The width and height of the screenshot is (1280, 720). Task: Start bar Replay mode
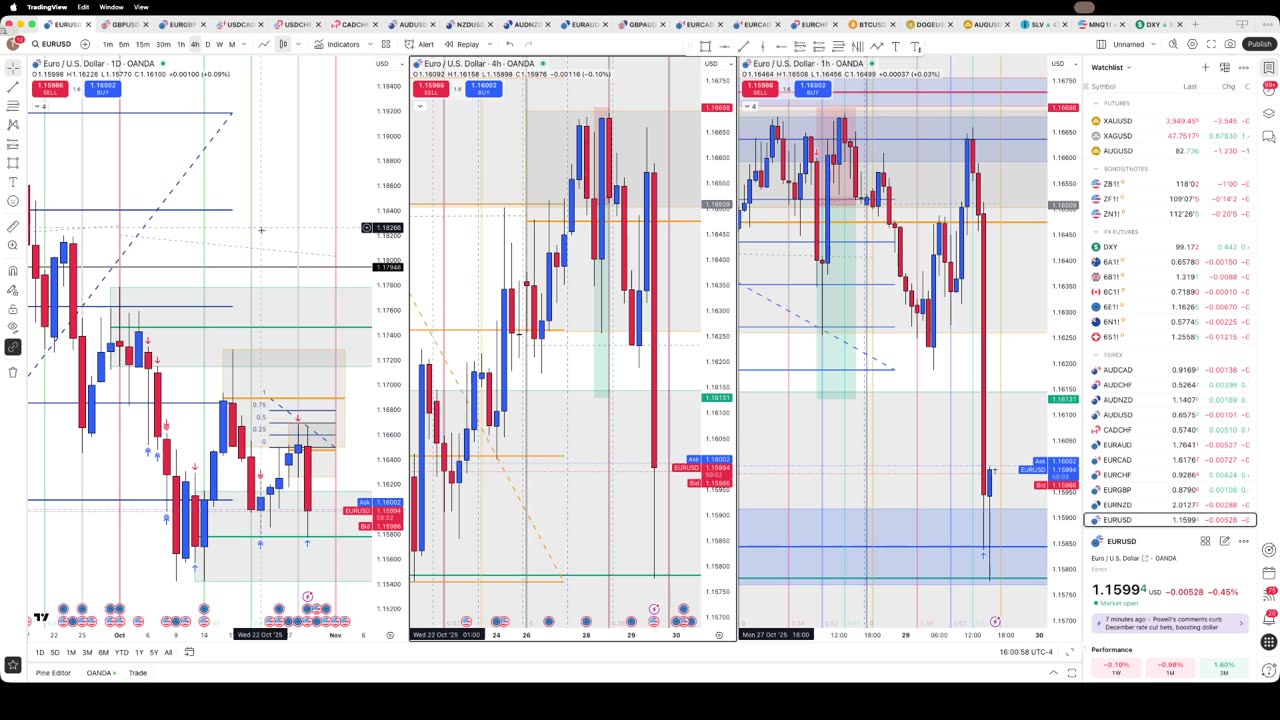tap(463, 44)
